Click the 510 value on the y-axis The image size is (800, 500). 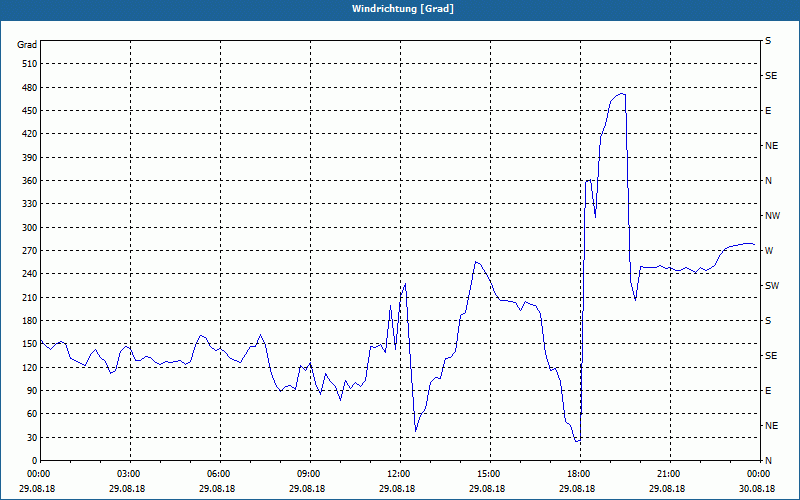[30, 64]
